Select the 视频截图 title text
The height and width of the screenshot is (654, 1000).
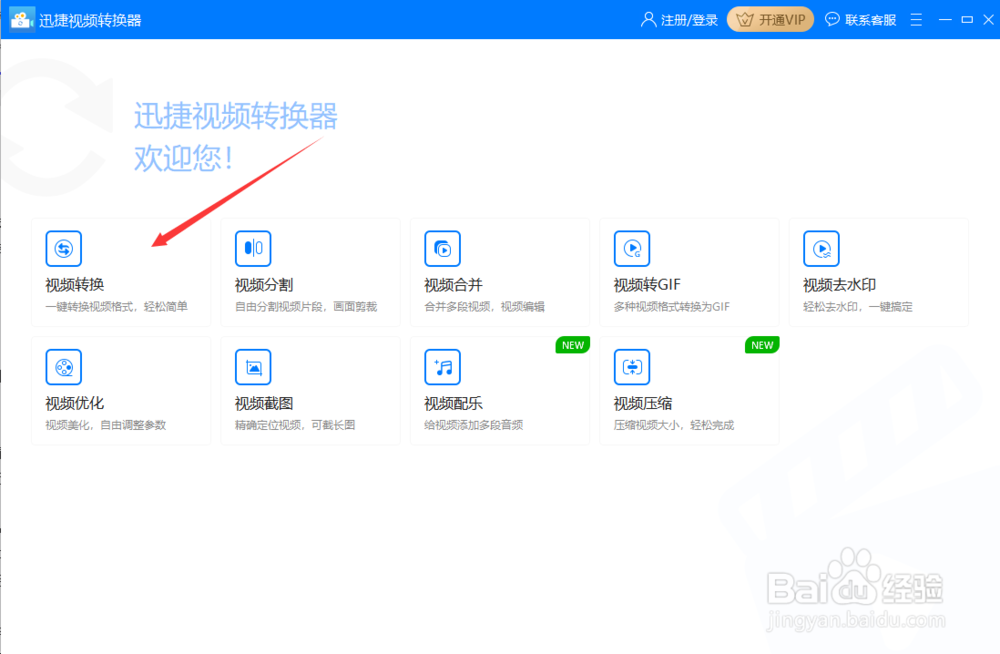(264, 403)
